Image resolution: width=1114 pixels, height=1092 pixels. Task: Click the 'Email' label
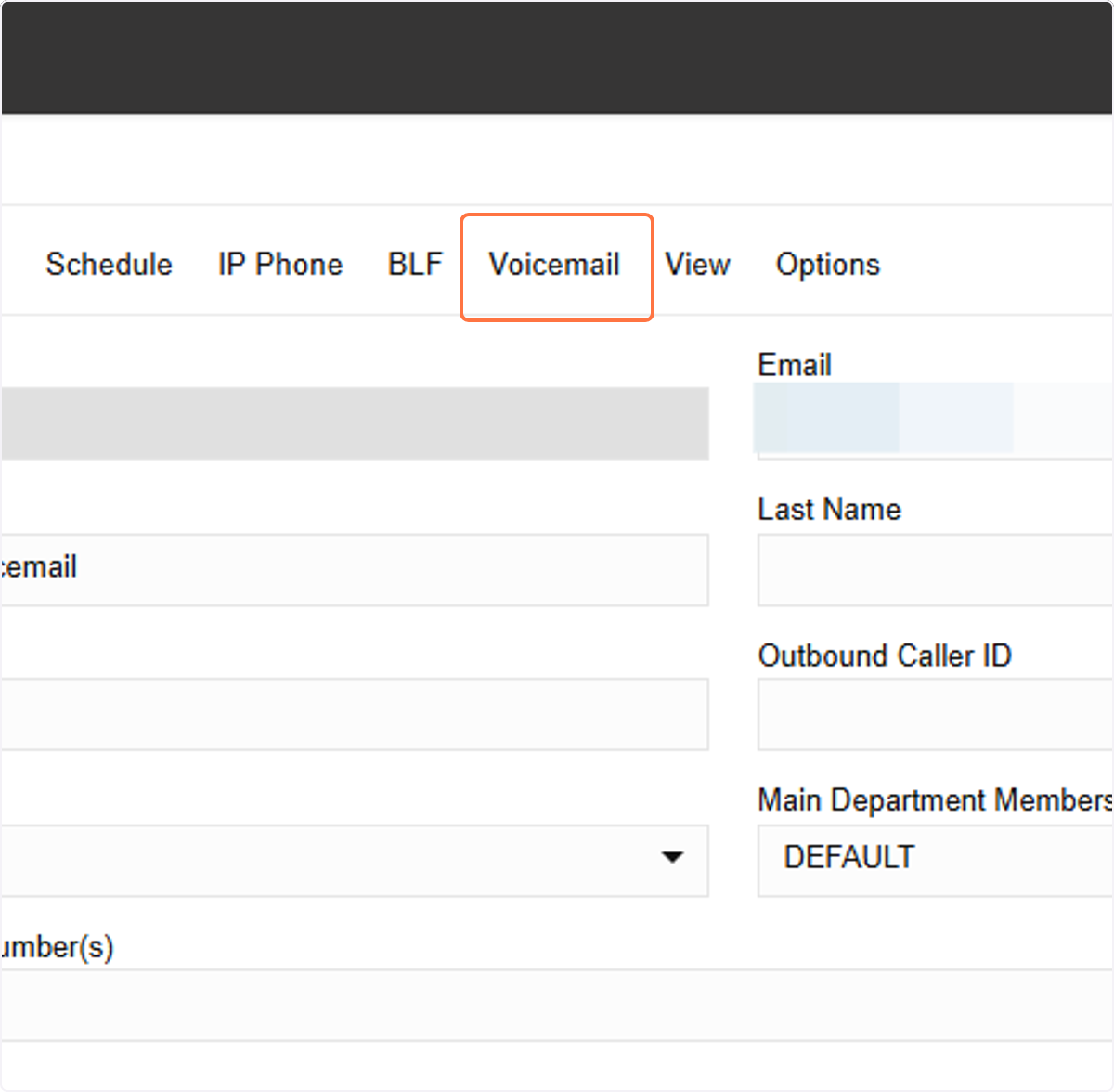795,365
